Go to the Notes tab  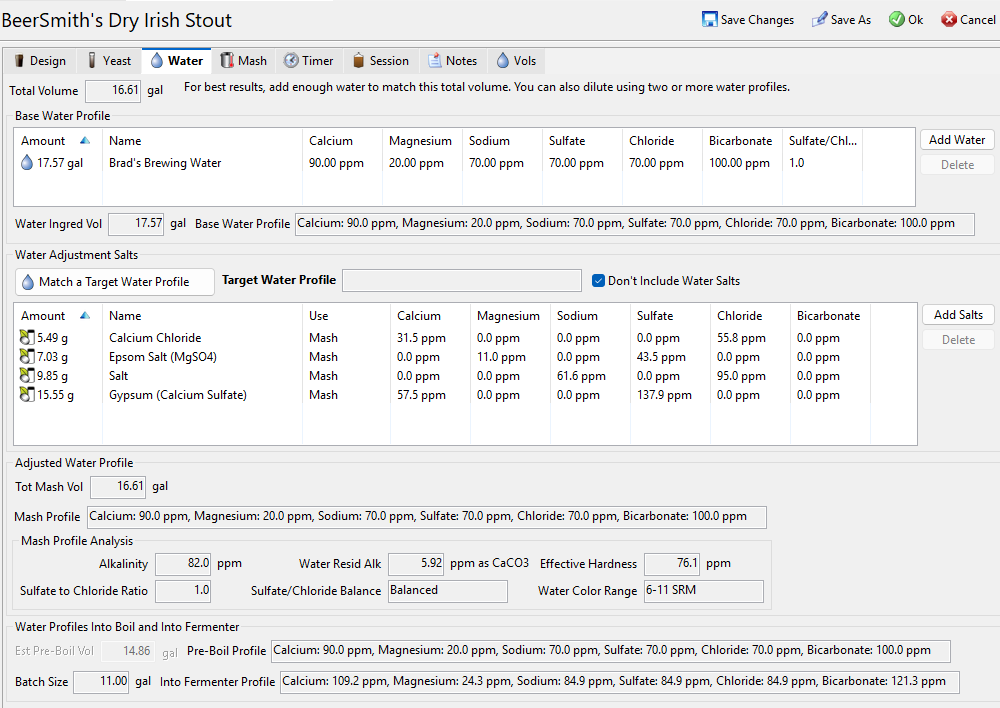click(x=453, y=61)
